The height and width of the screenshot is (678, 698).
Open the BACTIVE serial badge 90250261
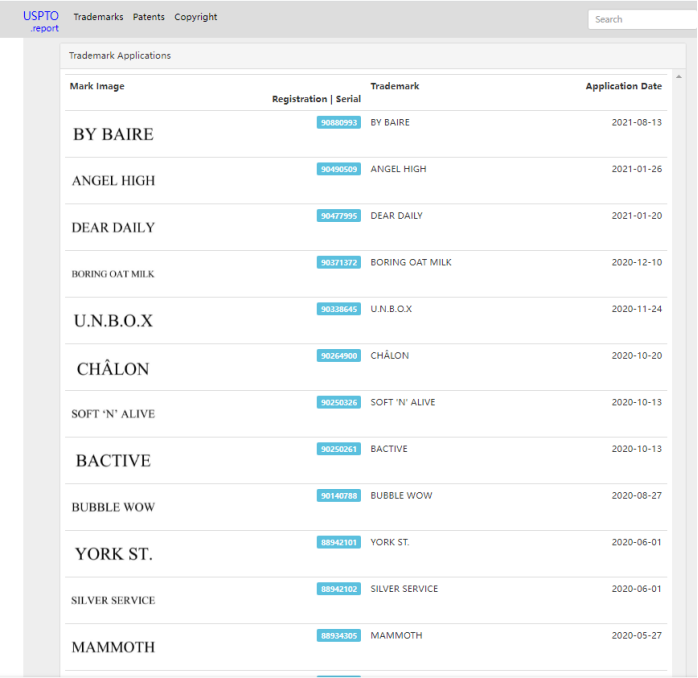[x=339, y=449]
